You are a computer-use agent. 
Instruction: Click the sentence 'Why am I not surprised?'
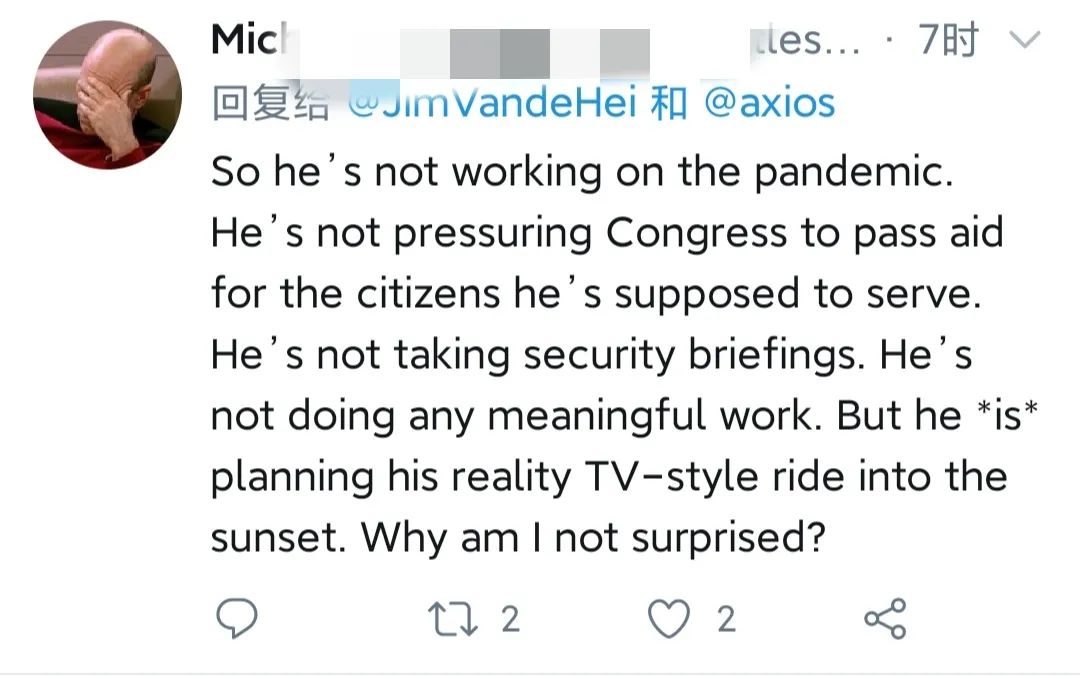coord(593,537)
